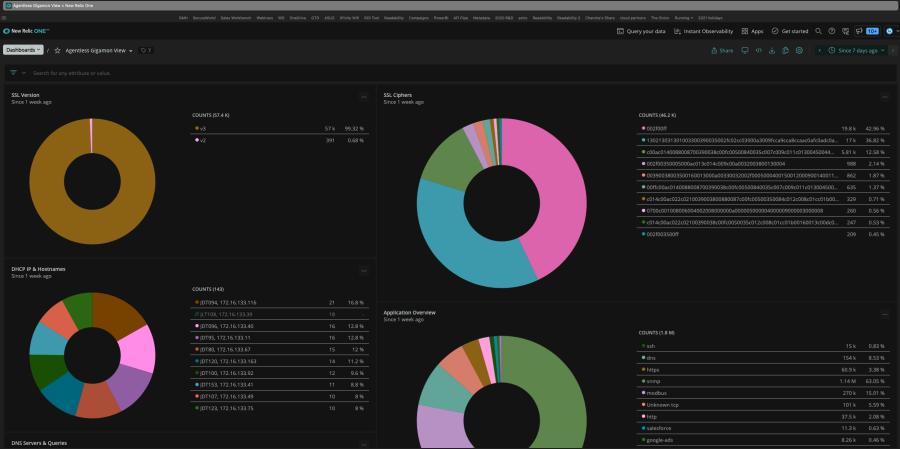The height and width of the screenshot is (449, 900).
Task: Open the Webinars bookmark
Action: [265, 18]
